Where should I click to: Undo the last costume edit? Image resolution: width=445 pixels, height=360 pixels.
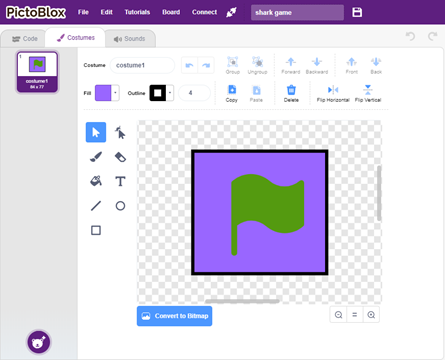tap(189, 65)
